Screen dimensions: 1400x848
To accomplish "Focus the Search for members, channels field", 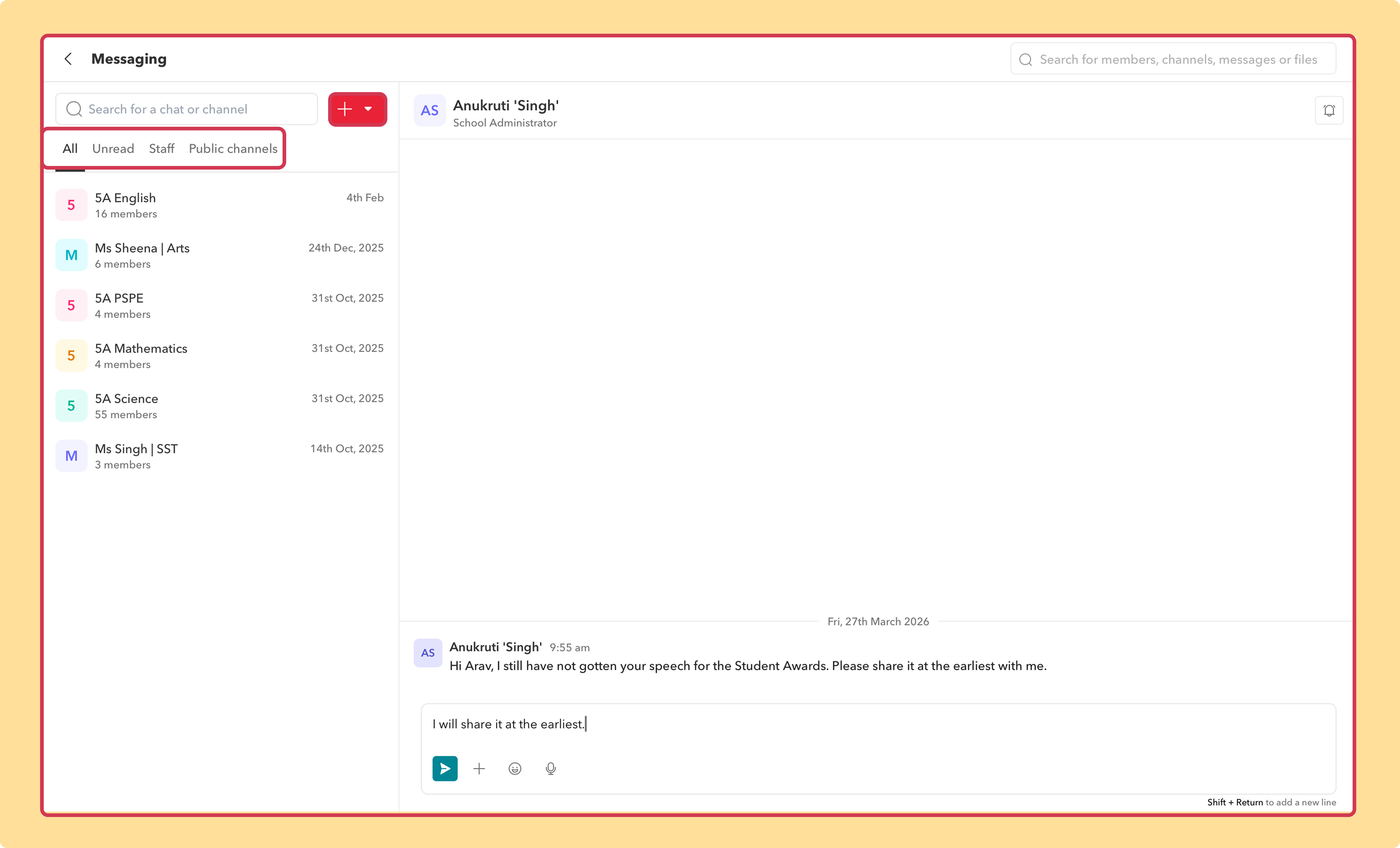I will (x=1173, y=59).
